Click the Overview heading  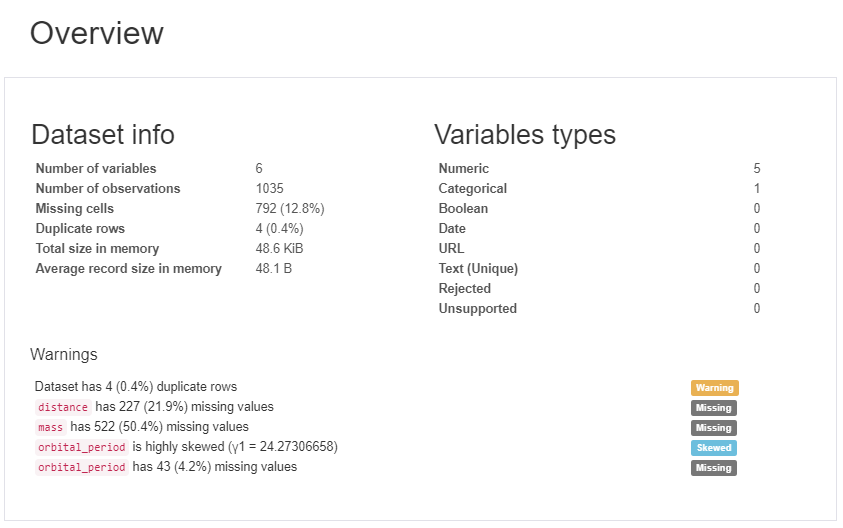click(x=96, y=33)
